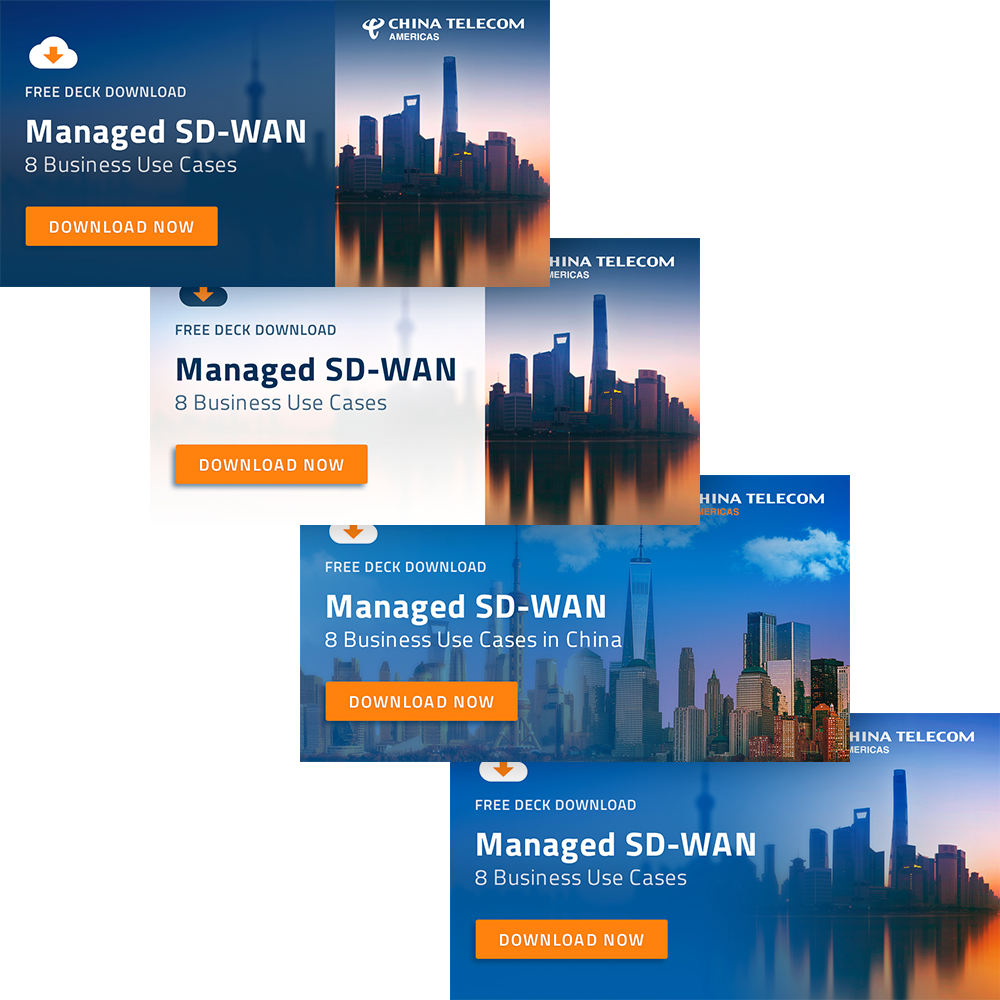Click DOWNLOAD NOW in the bottom bright blue banner
This screenshot has height=1000, width=1000.
click(x=571, y=939)
